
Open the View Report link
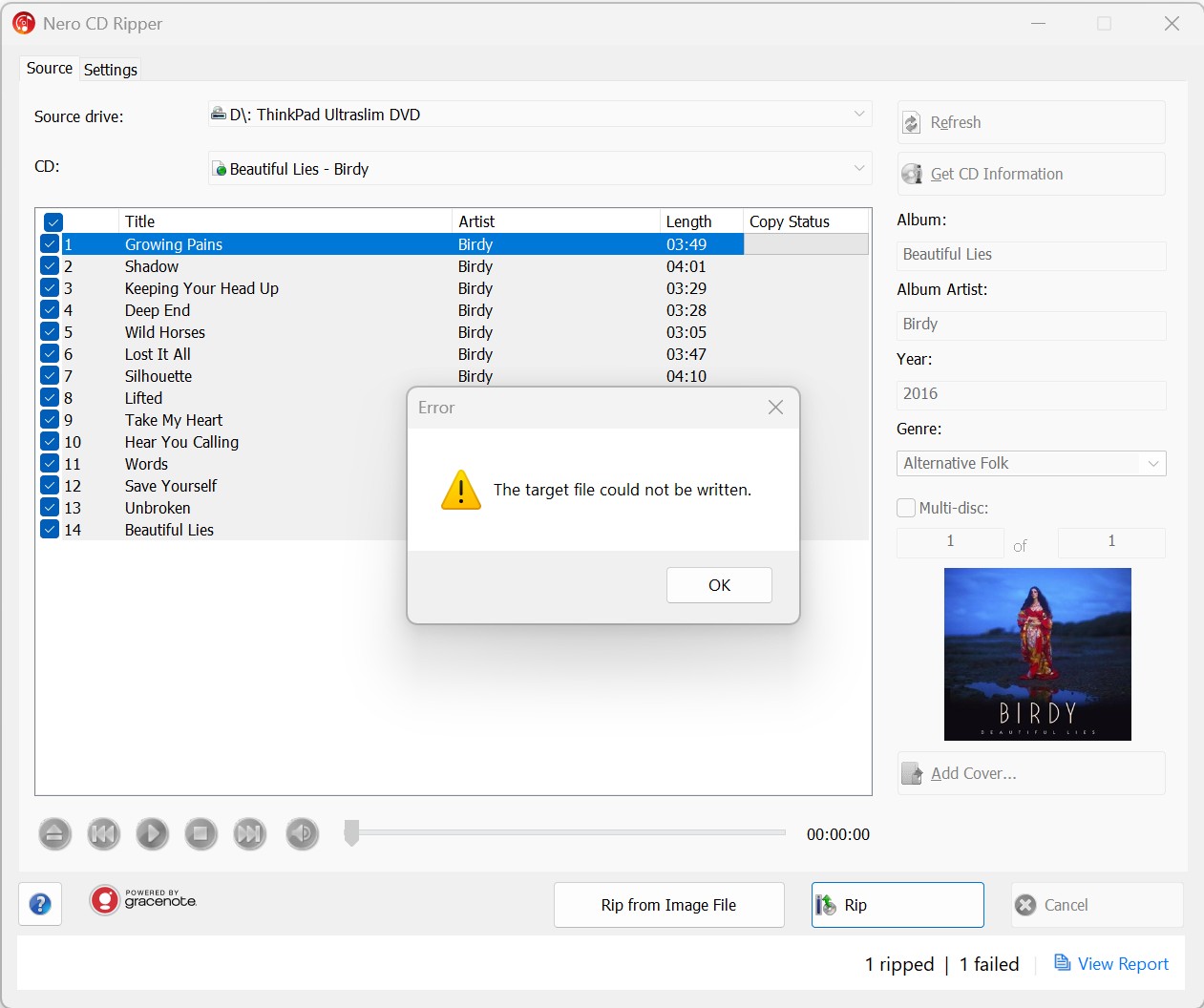(x=1111, y=964)
